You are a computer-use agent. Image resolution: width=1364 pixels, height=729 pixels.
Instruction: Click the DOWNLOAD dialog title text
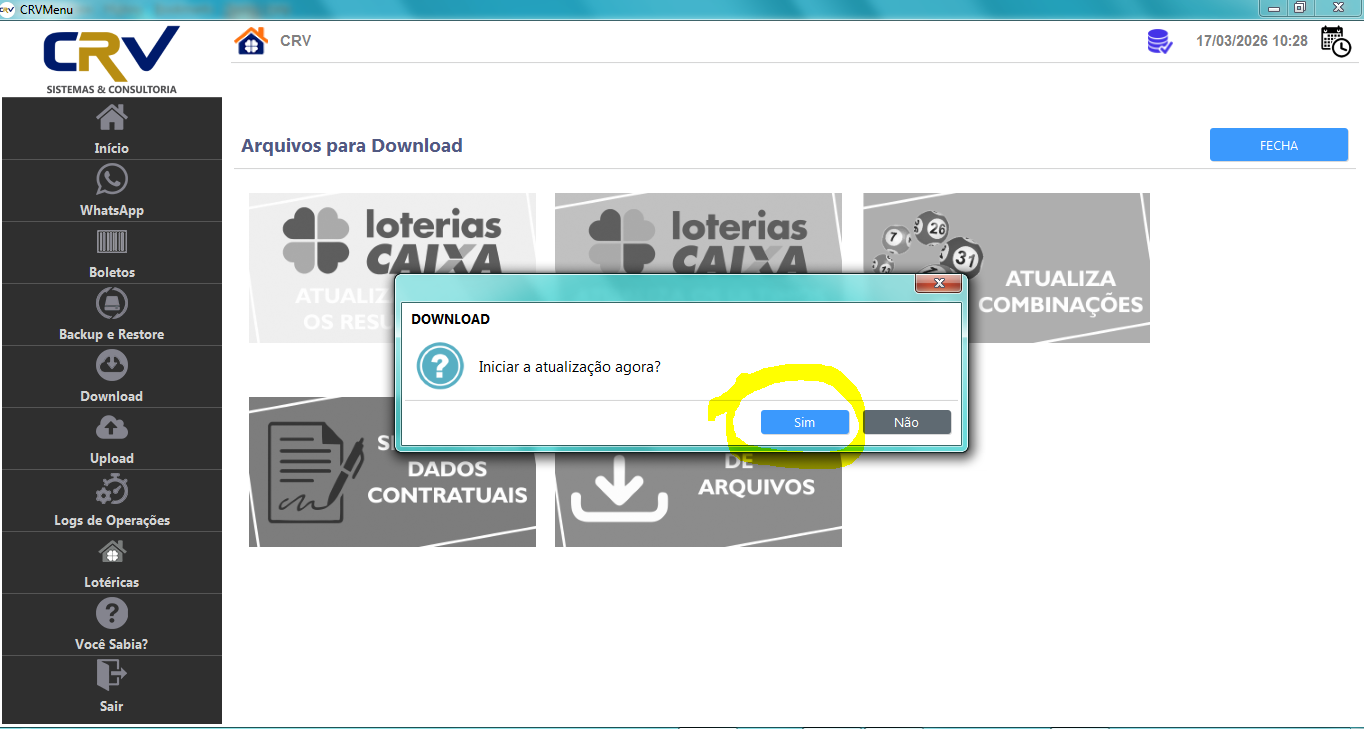pos(450,319)
